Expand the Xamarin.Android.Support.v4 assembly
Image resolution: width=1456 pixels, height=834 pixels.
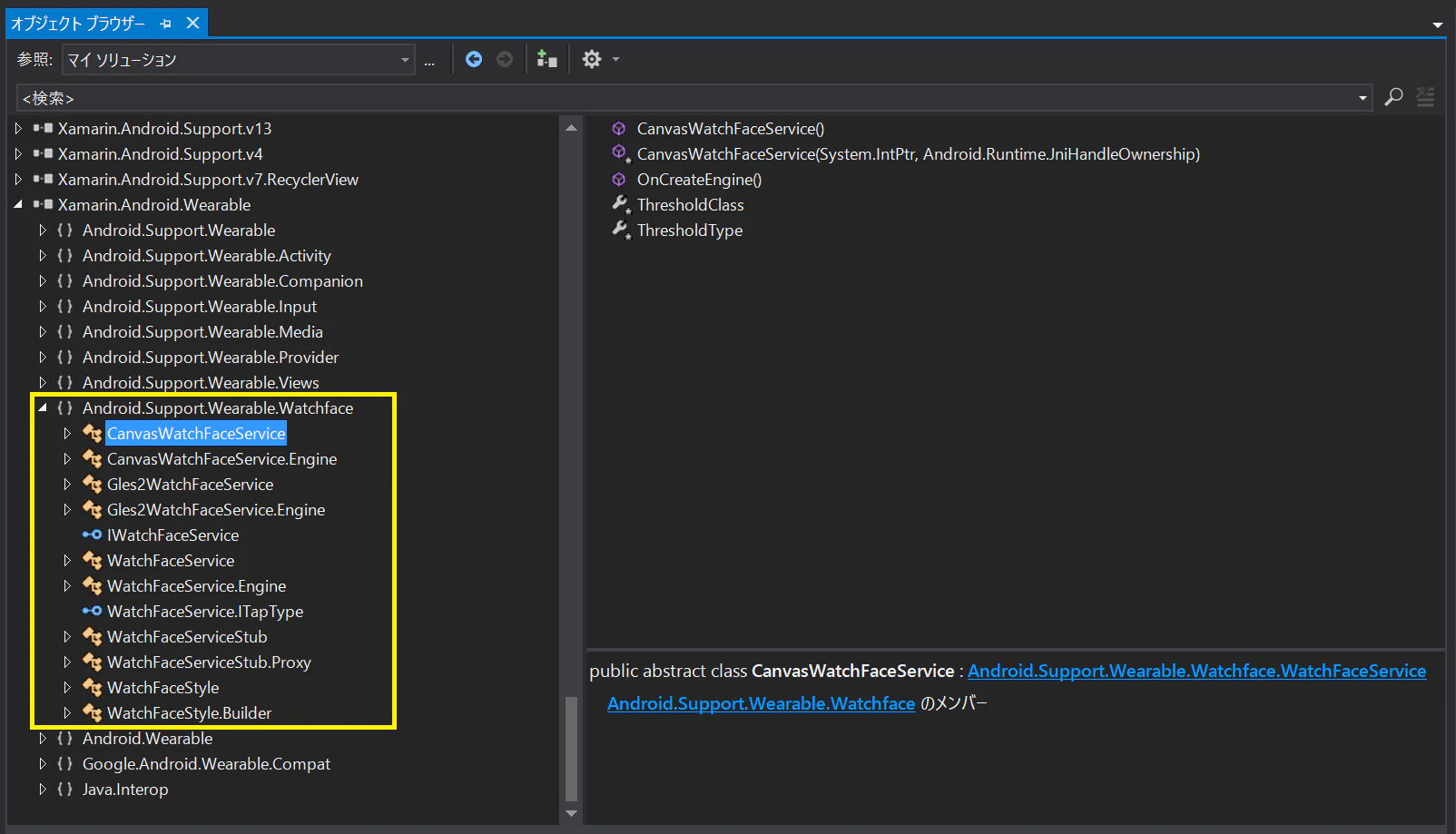pos(18,154)
